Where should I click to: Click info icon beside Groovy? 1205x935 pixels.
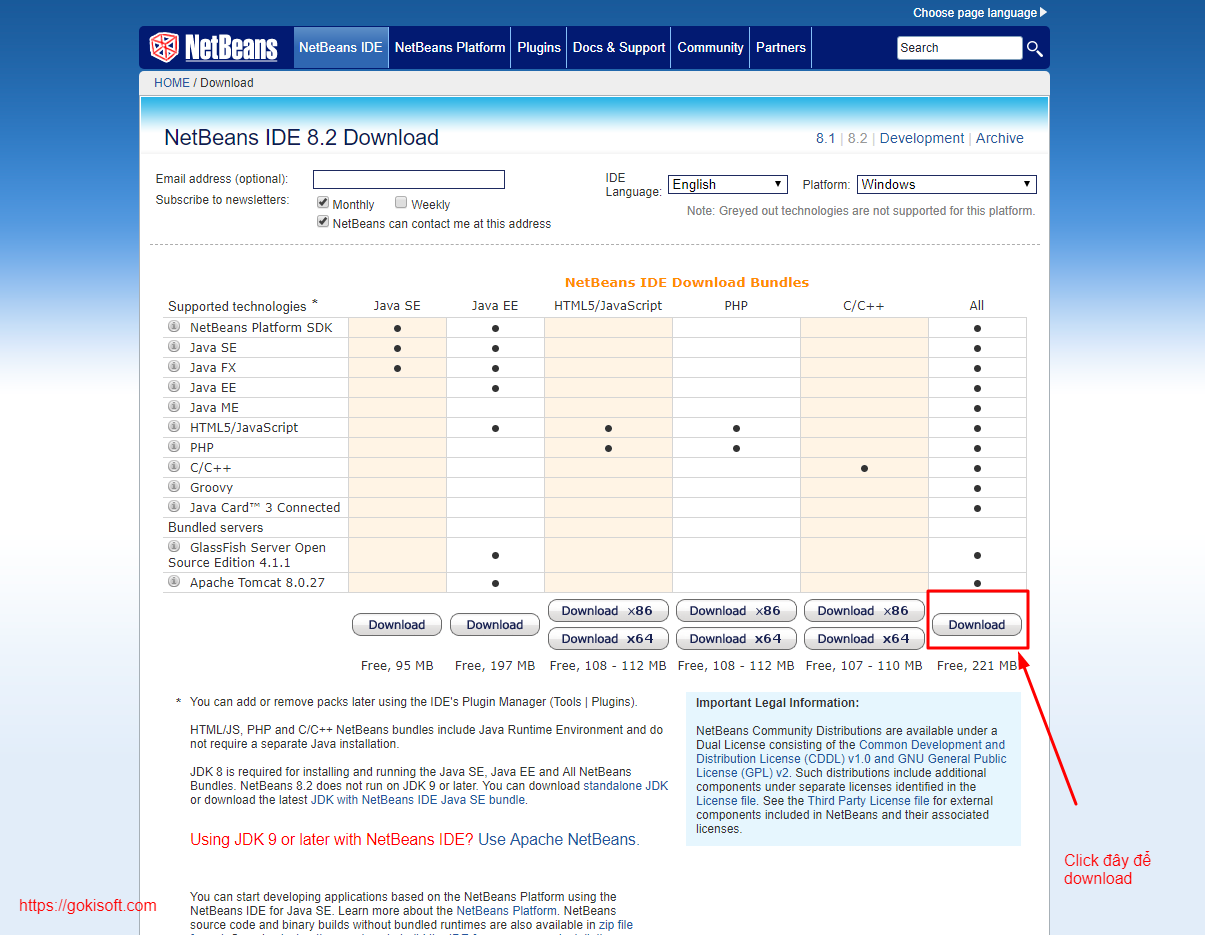[x=174, y=487]
